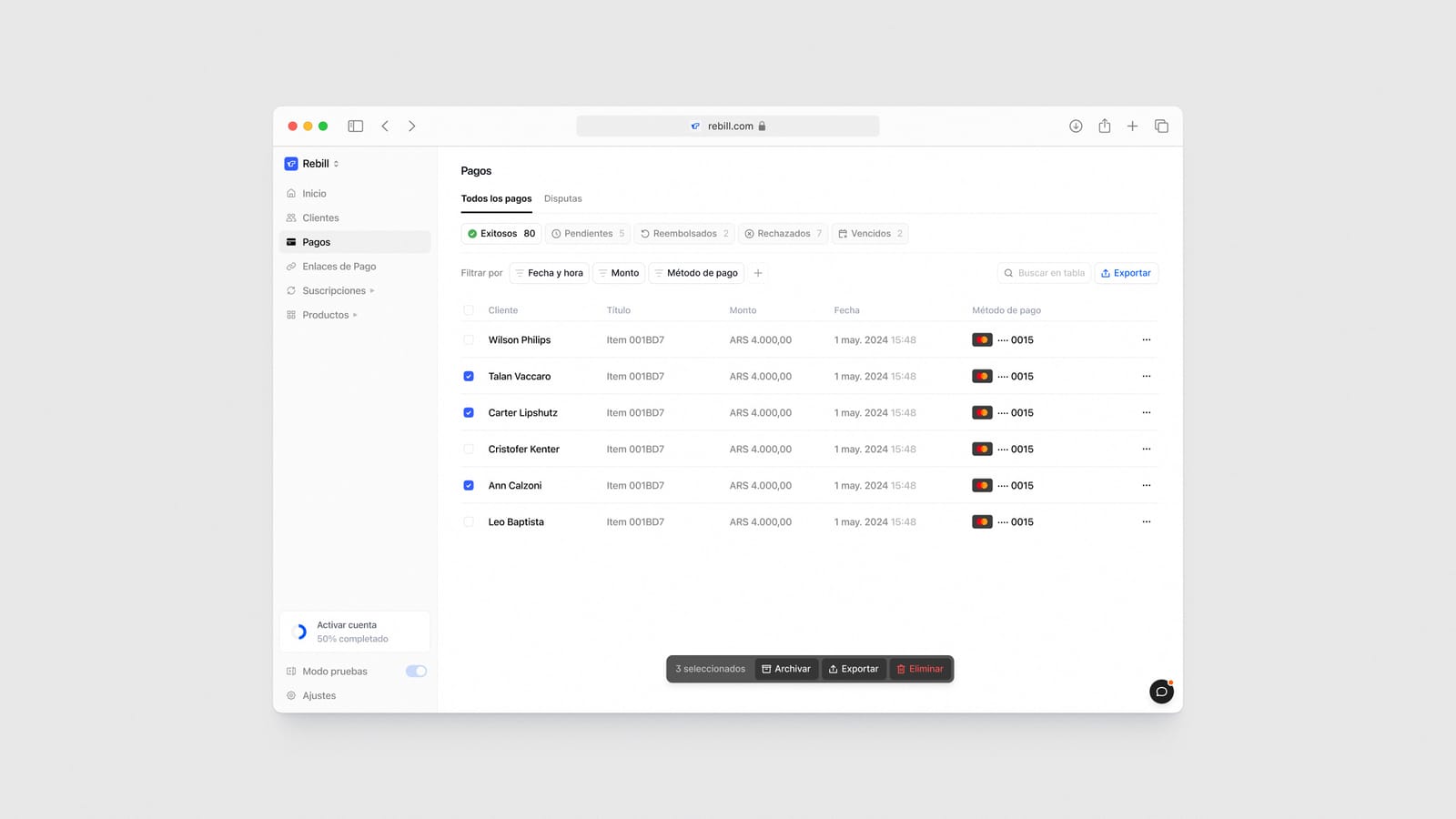Open Enlaces de Pago section
1456x819 pixels.
339,266
